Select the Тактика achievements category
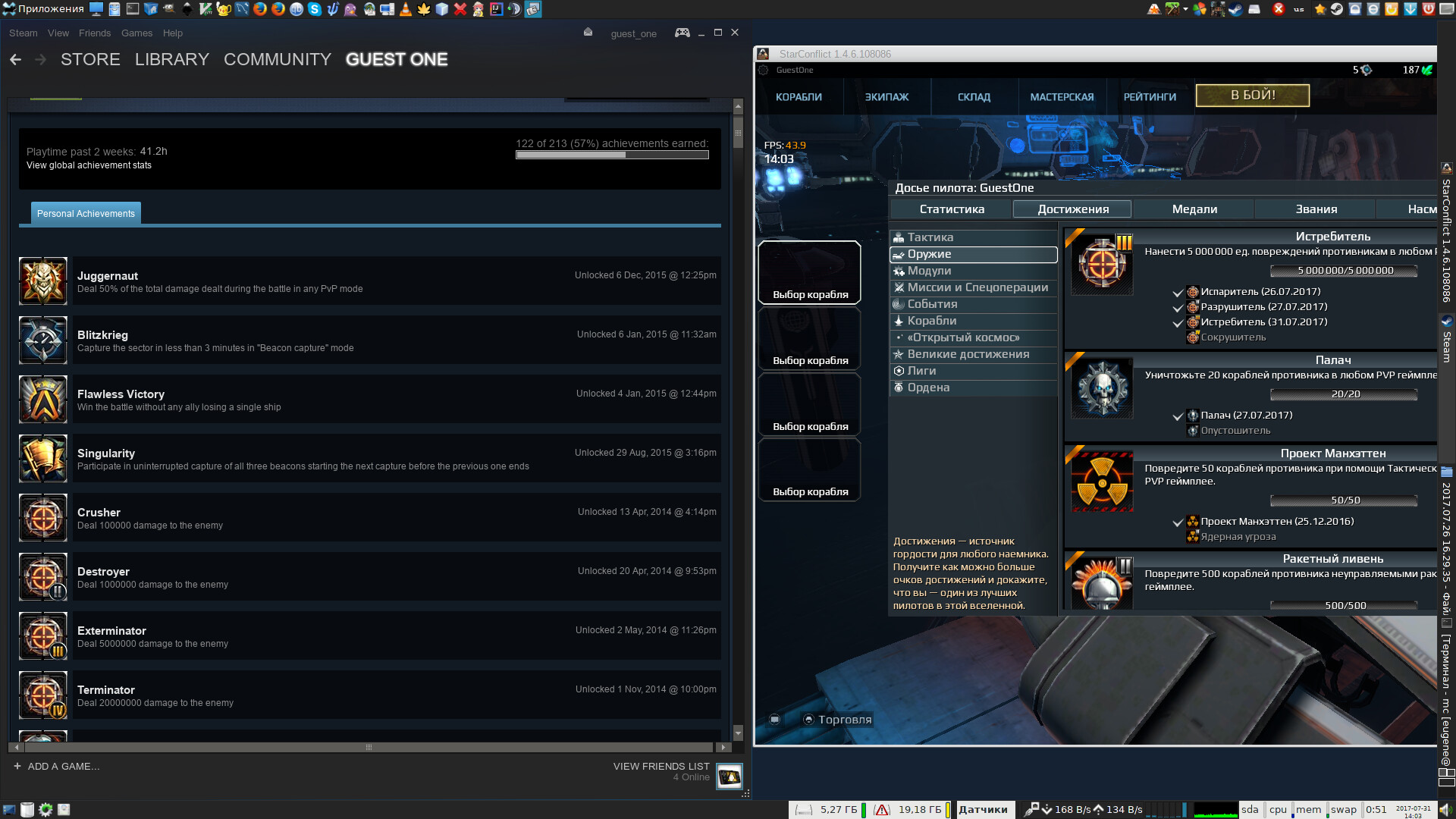This screenshot has width=1456, height=819. click(974, 237)
